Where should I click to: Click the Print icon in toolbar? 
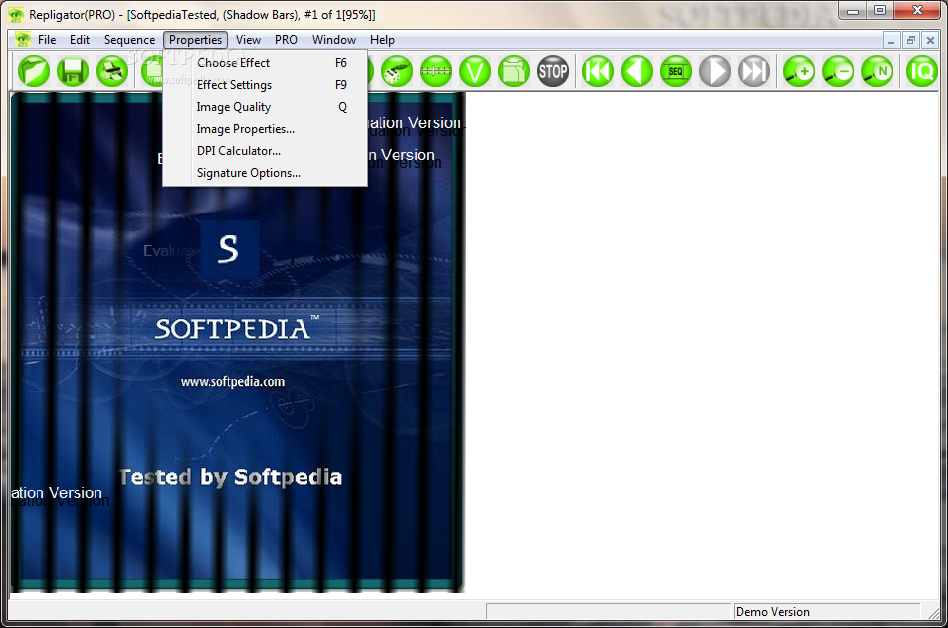112,71
